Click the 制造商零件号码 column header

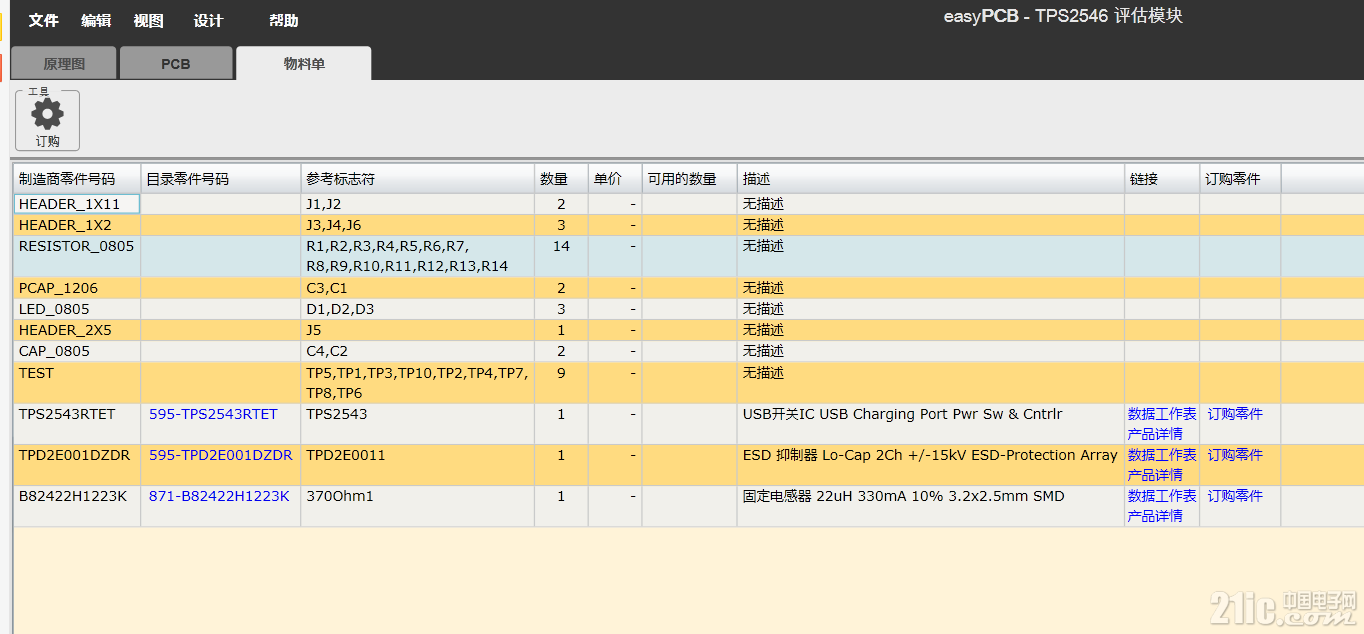[77, 179]
